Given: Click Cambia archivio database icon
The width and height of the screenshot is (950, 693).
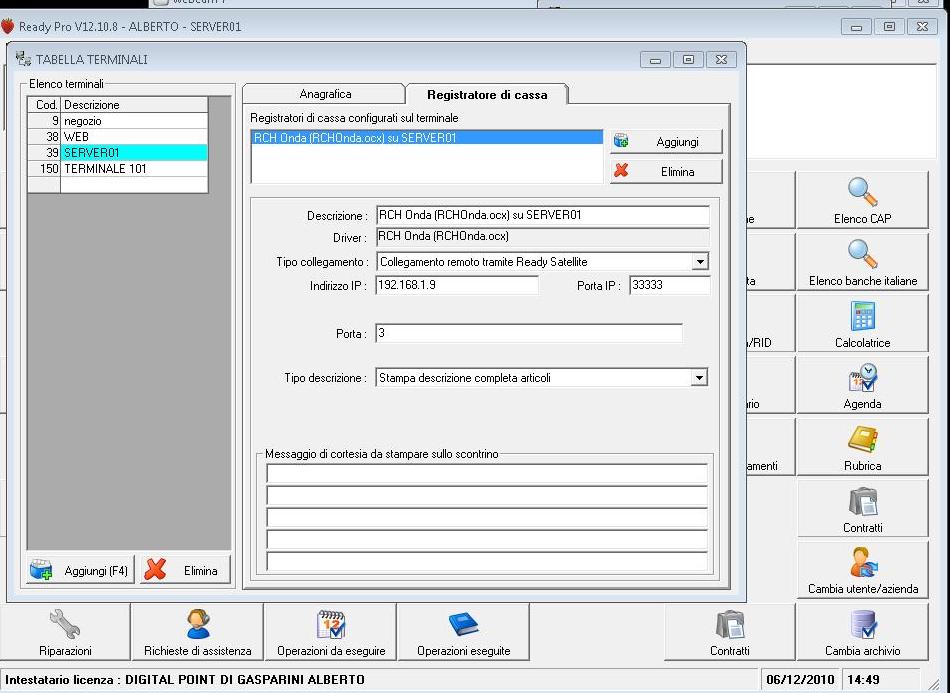Looking at the screenshot, I should tap(862, 625).
